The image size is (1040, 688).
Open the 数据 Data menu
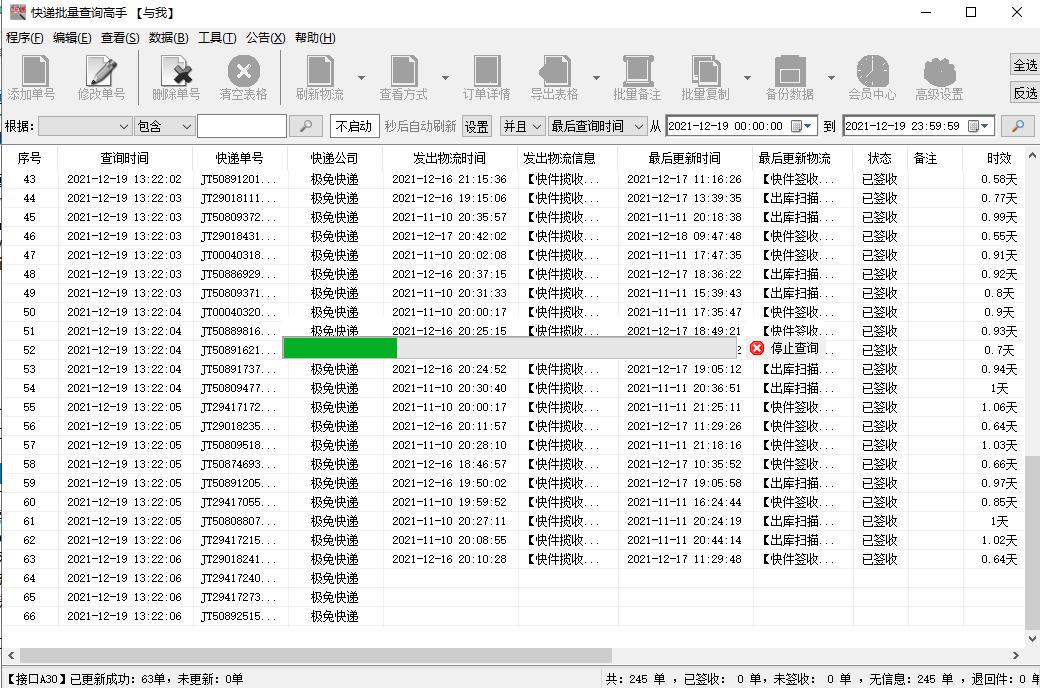click(x=167, y=37)
